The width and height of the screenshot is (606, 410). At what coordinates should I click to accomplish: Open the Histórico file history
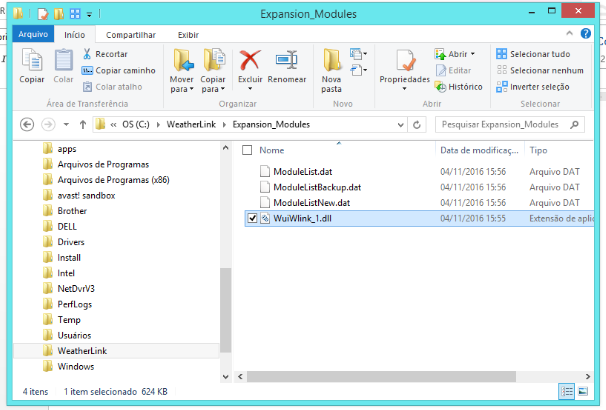coord(459,87)
